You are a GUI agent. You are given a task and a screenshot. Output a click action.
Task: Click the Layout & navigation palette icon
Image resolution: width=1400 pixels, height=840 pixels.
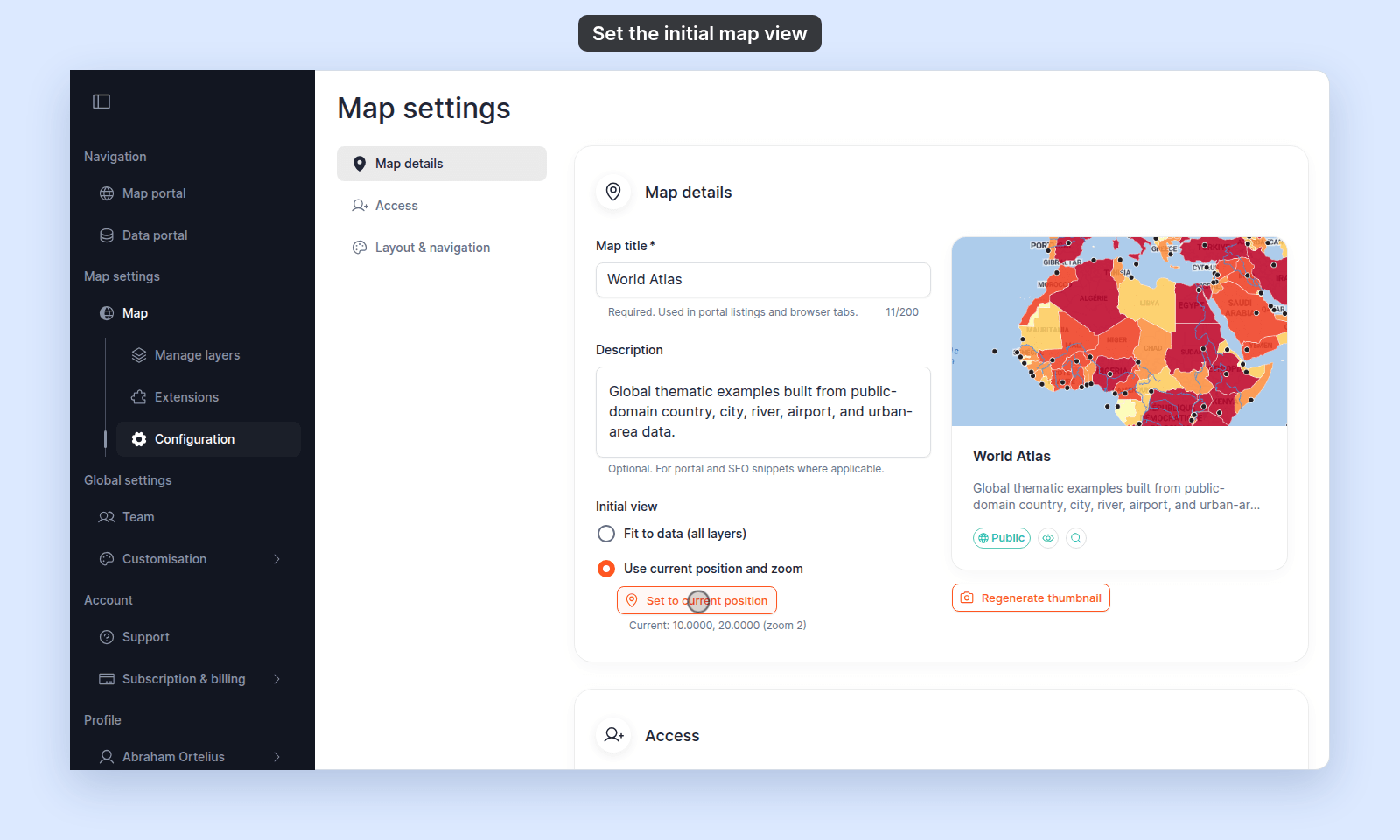pos(360,248)
